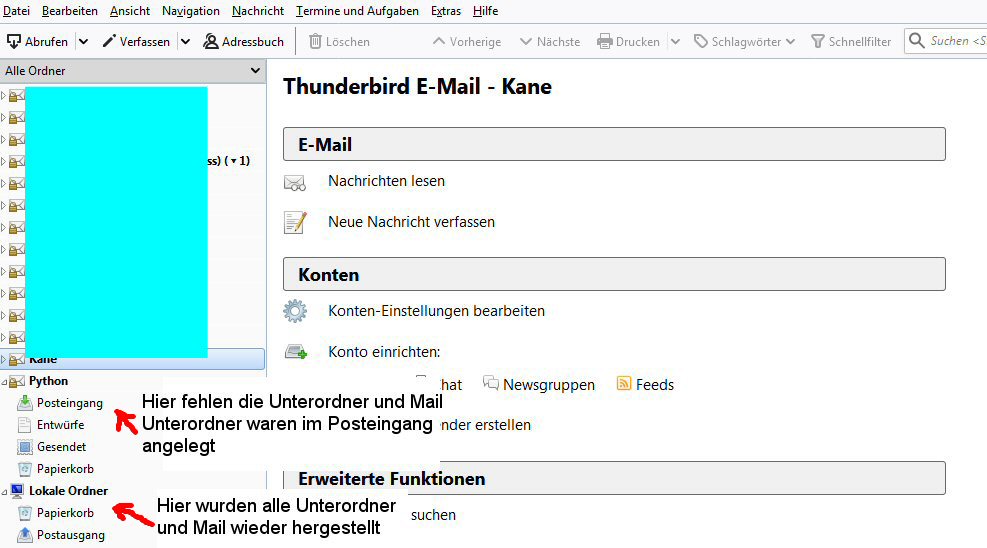This screenshot has width=987, height=548.
Task: Click the Nachrichten lesen envelope icon
Action: (295, 182)
